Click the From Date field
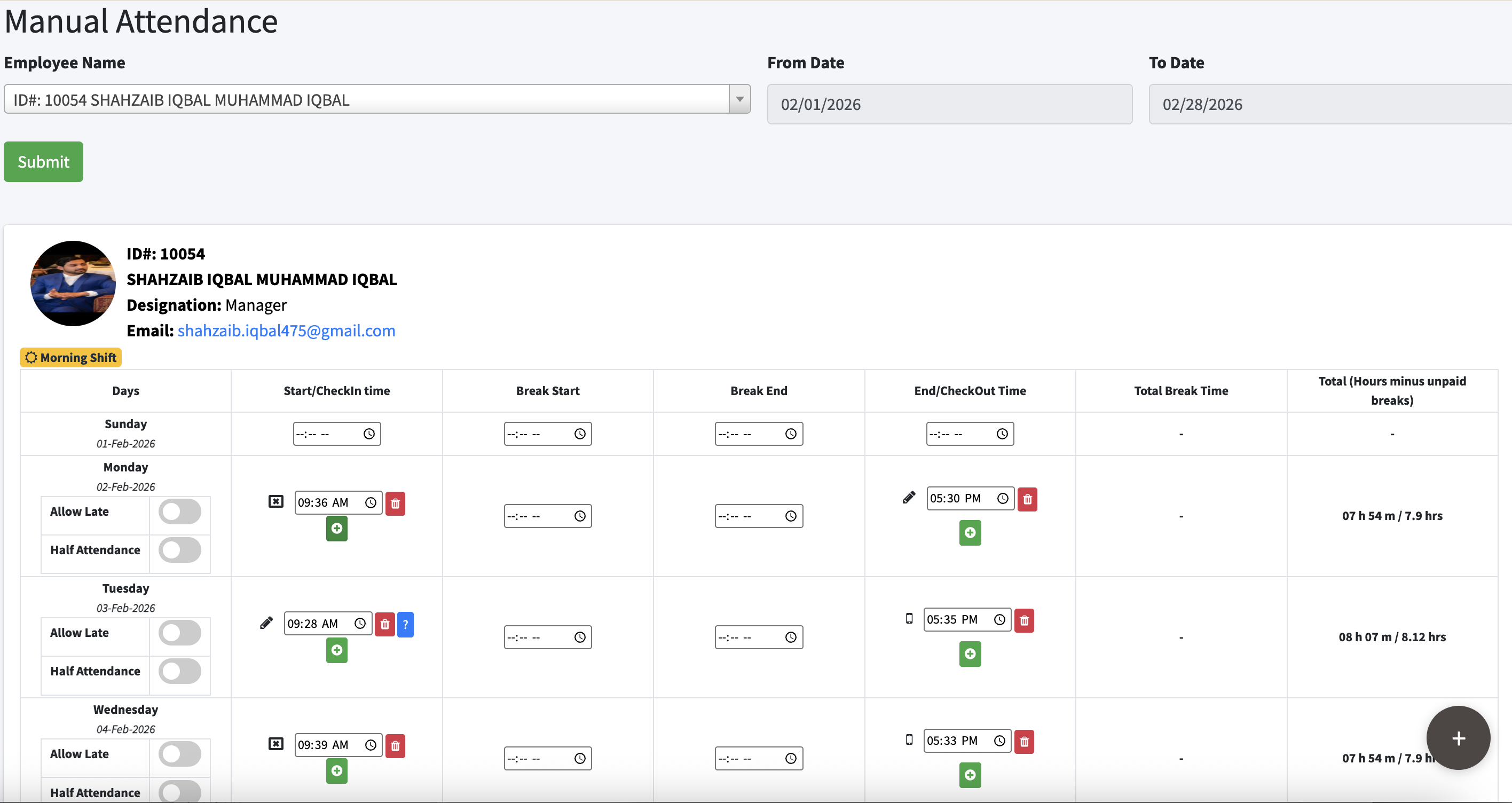This screenshot has height=803, width=1512. click(949, 104)
